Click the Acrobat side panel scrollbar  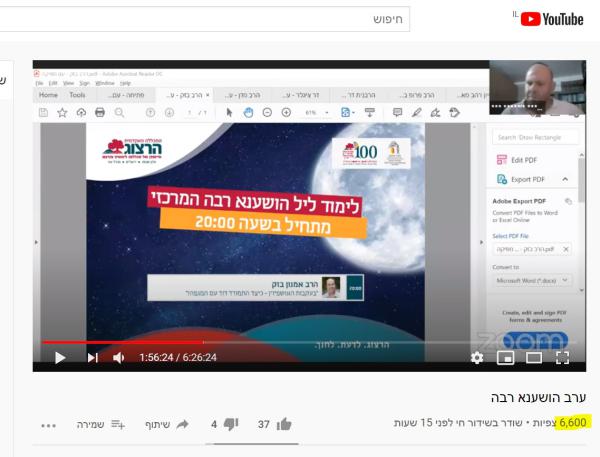(582, 180)
